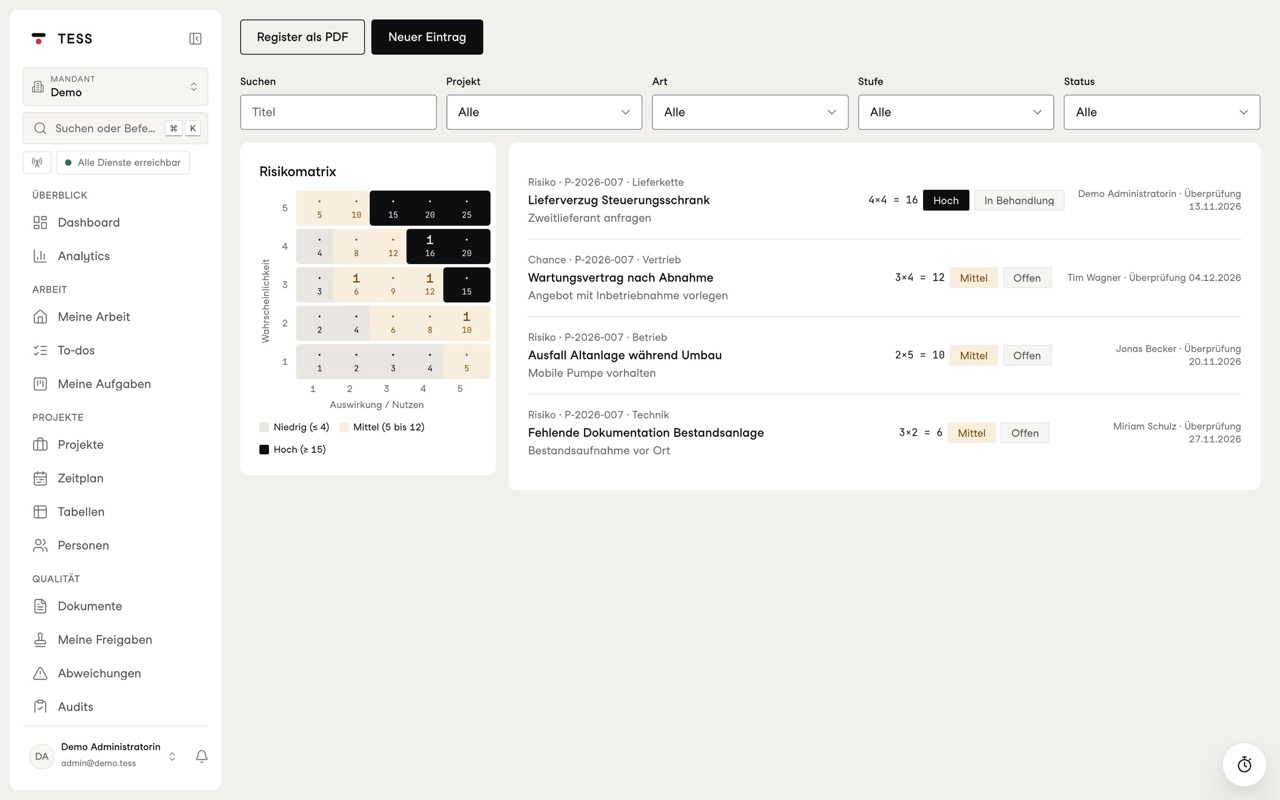Click the Meine Aufgaben board icon
The image size is (1280, 800).
click(40, 384)
